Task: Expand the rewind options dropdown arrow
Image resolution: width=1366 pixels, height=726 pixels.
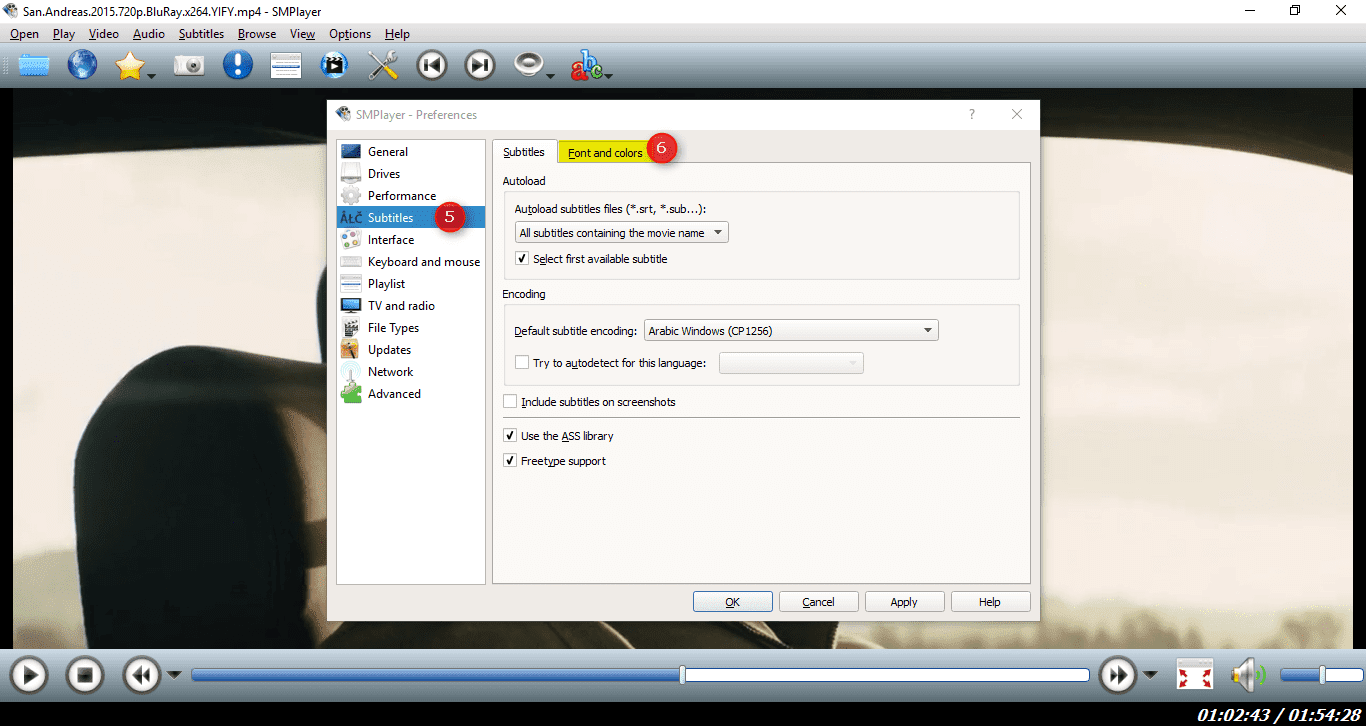Action: click(174, 675)
